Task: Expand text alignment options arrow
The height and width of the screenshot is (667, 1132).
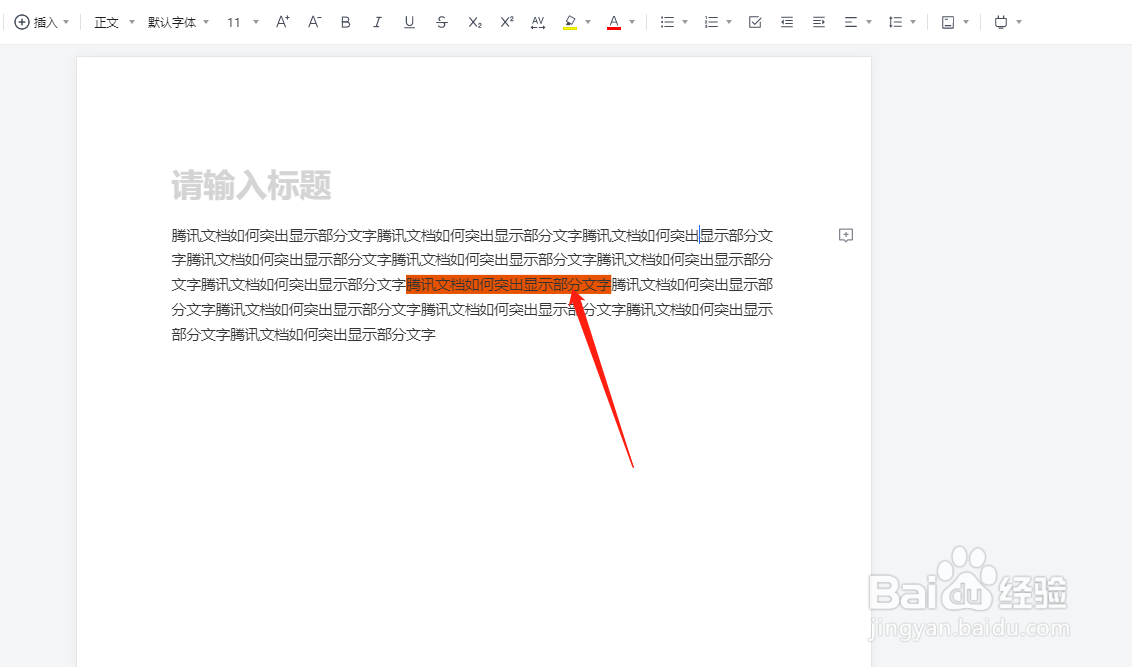Action: click(x=869, y=22)
